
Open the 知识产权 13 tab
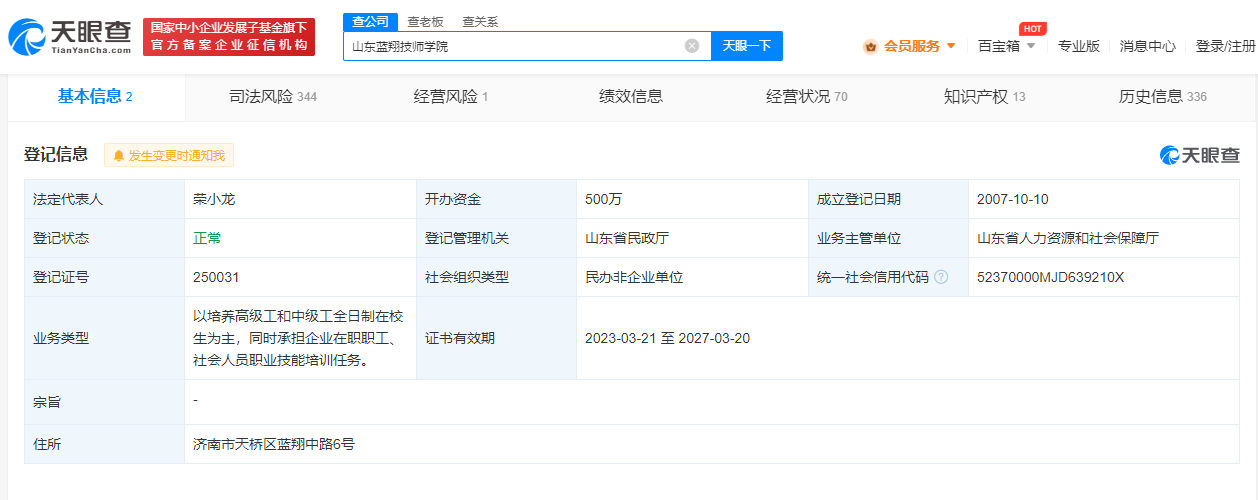coord(985,97)
